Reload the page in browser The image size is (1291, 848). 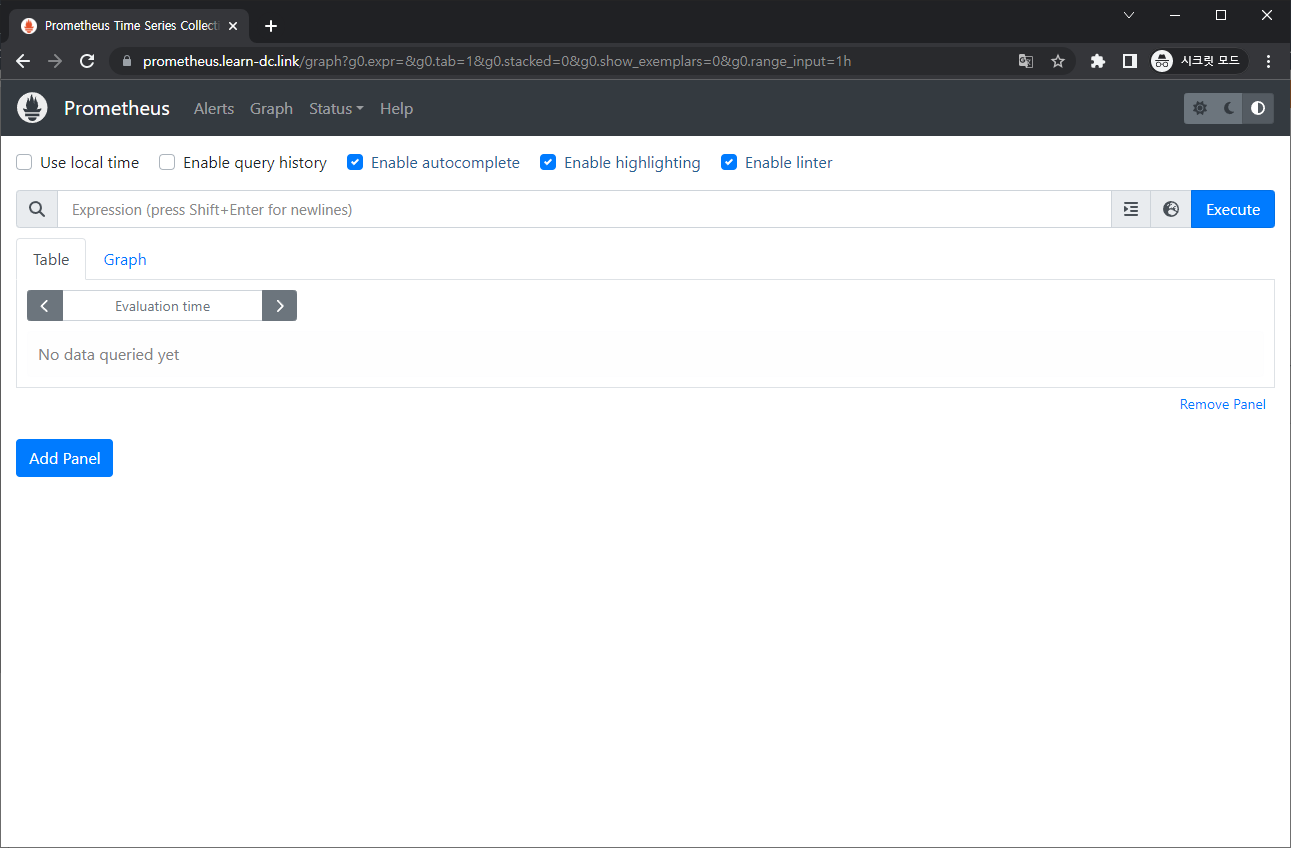point(87,61)
